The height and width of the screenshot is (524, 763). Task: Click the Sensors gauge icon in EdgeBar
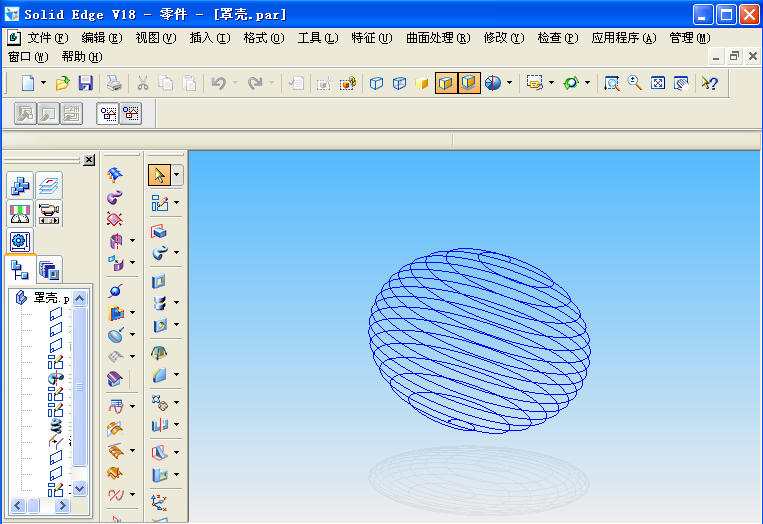point(20,213)
